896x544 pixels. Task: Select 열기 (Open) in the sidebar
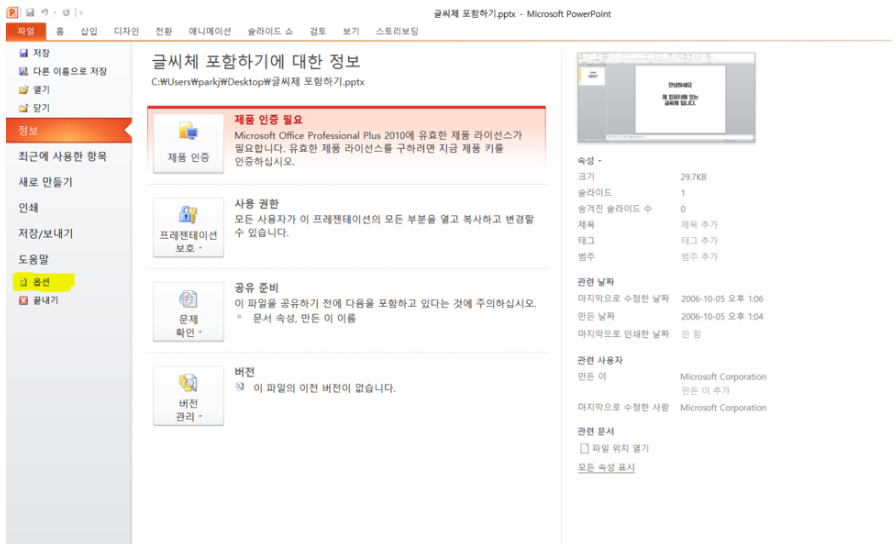[34, 90]
